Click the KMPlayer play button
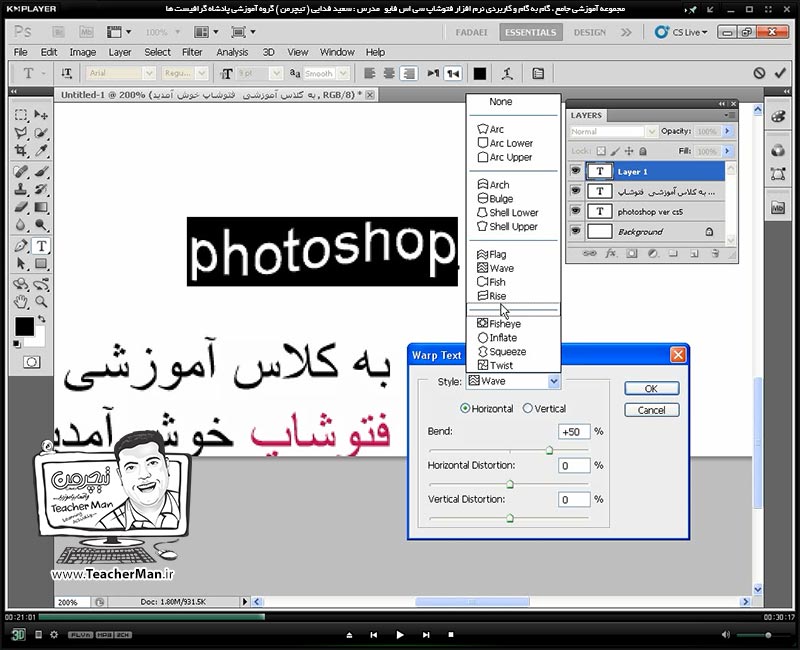Image resolution: width=800 pixels, height=650 pixels. [400, 635]
